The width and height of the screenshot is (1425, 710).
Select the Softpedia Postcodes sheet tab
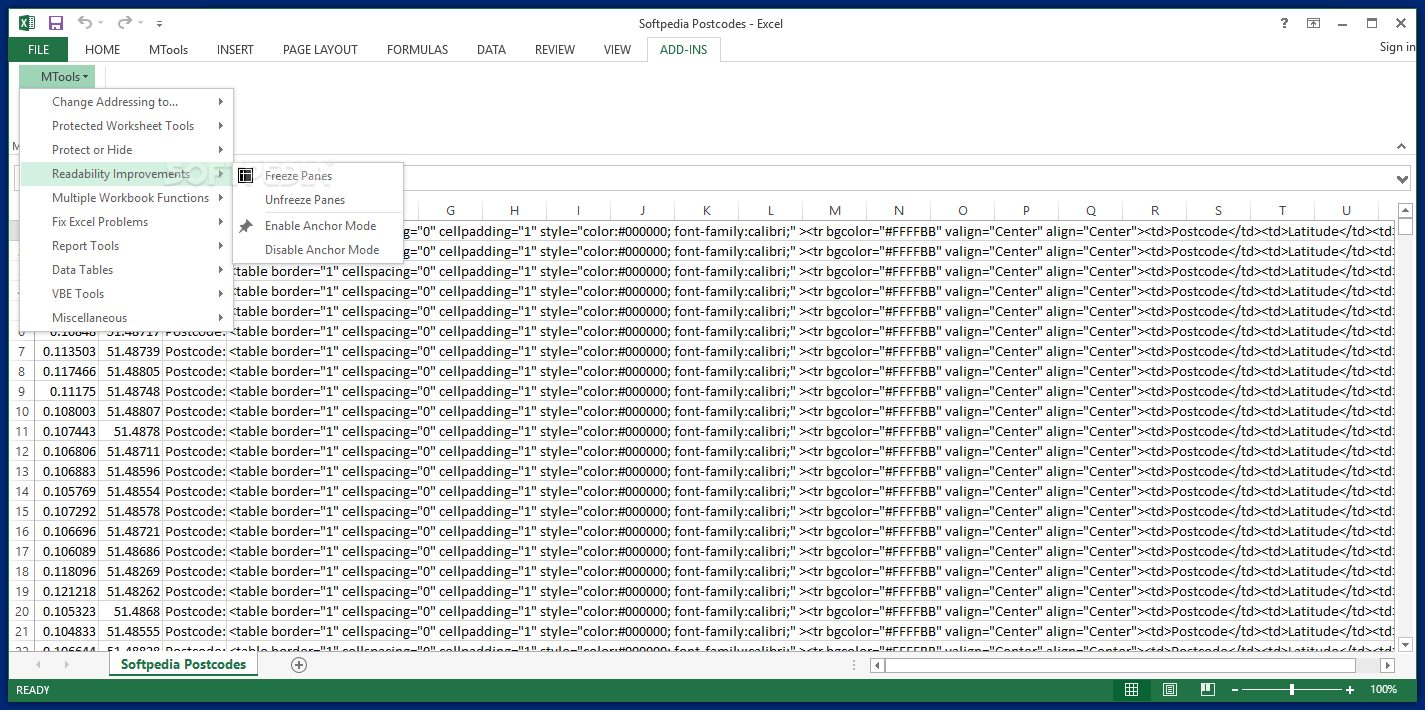pyautogui.click(x=184, y=664)
